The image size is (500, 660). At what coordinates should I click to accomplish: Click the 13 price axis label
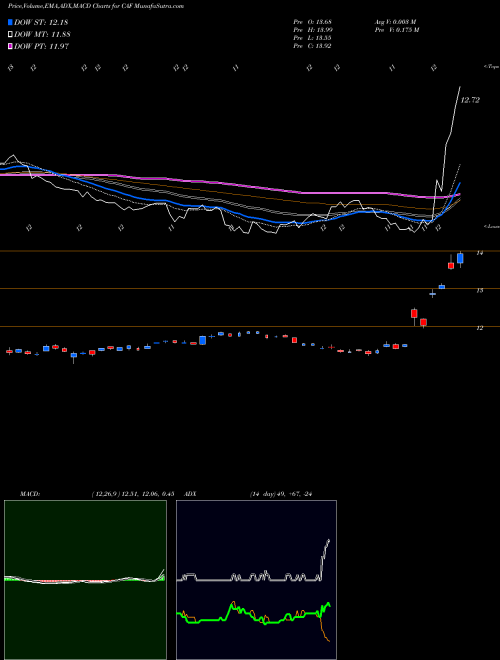tap(479, 290)
